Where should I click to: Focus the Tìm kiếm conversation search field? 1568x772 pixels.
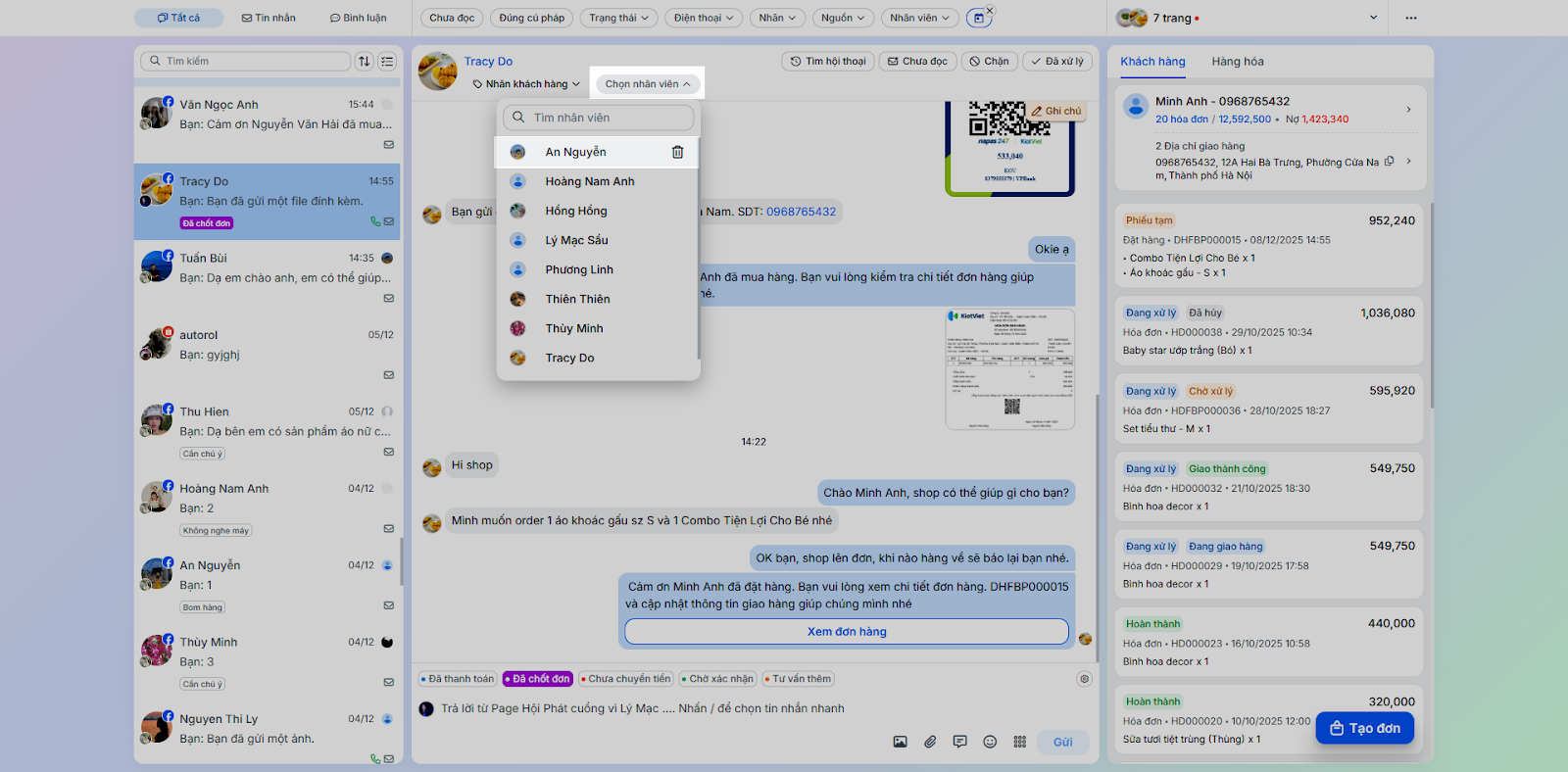point(246,61)
